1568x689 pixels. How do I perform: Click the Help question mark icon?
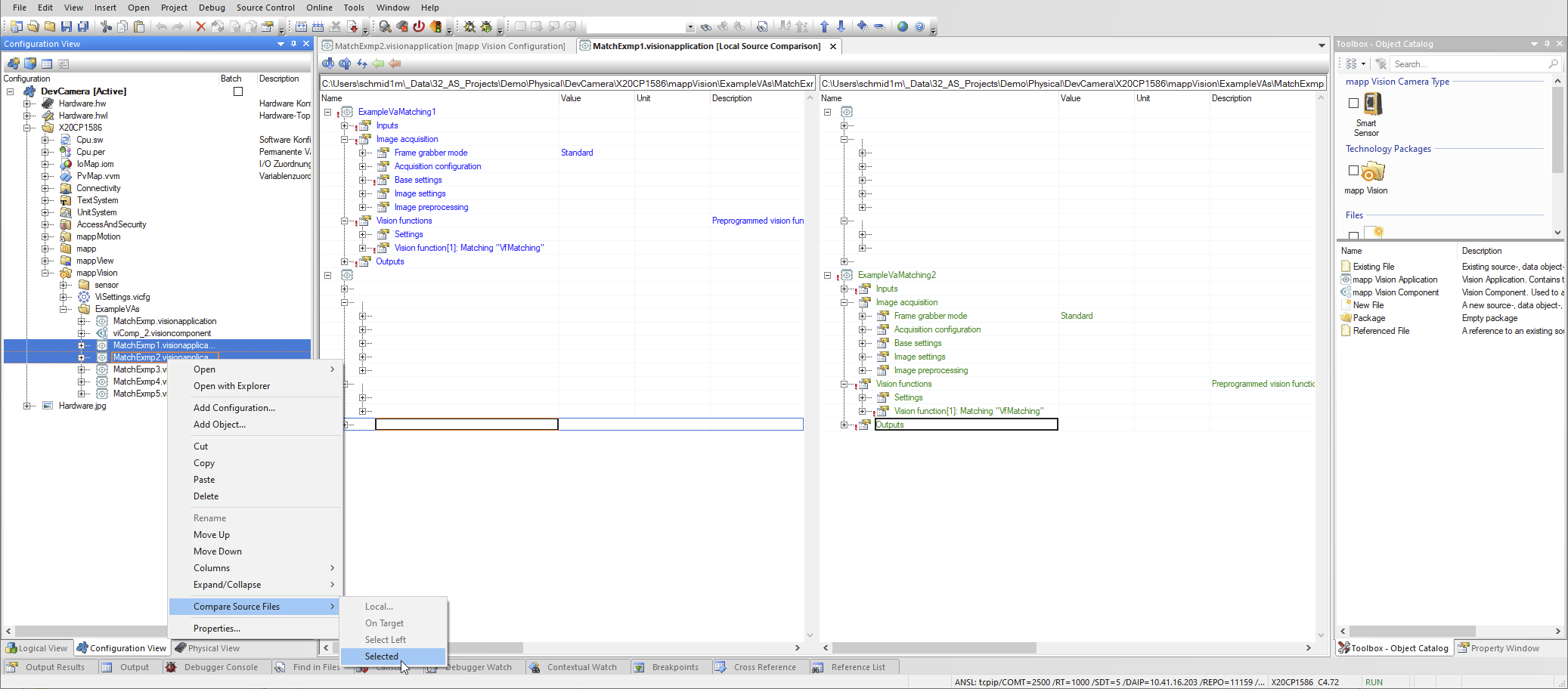tap(919, 26)
